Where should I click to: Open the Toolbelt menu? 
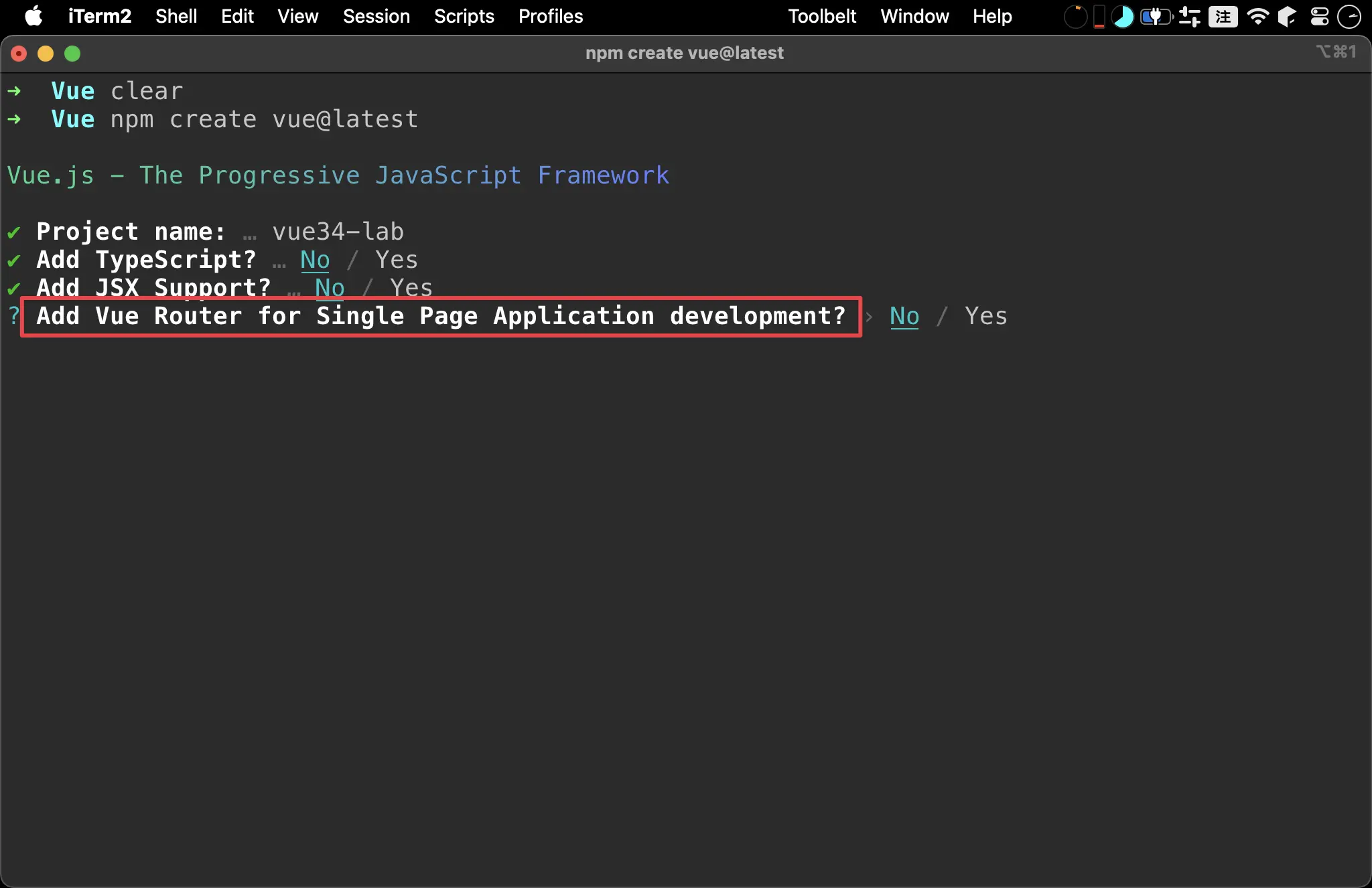point(822,16)
